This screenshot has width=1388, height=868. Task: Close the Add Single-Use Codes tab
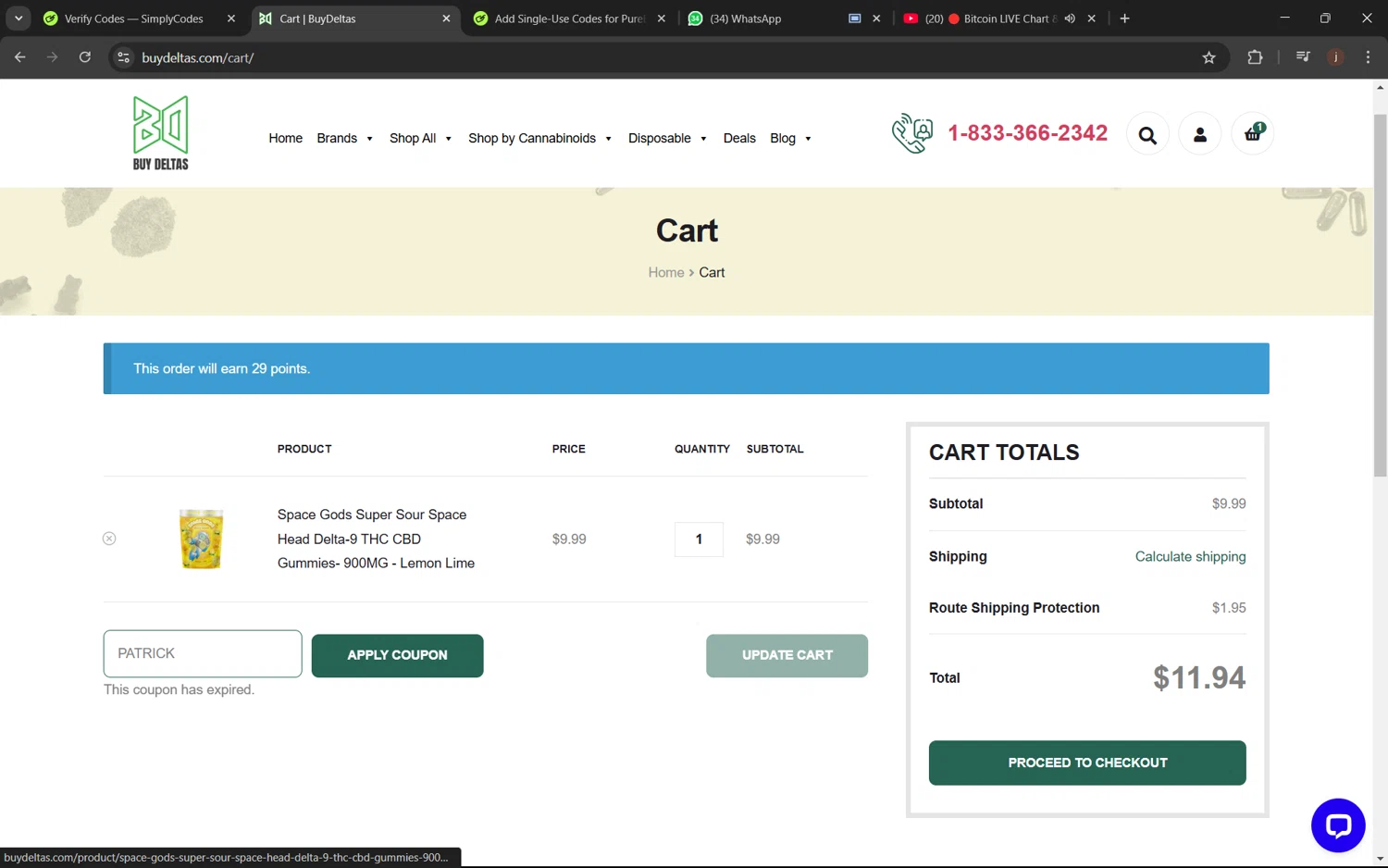point(661,19)
